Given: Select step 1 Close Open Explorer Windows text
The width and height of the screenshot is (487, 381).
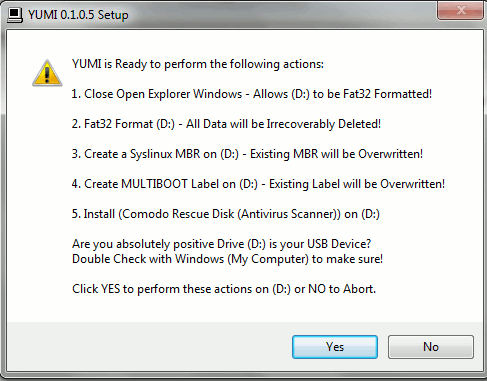Looking at the screenshot, I should pyautogui.click(x=157, y=94).
